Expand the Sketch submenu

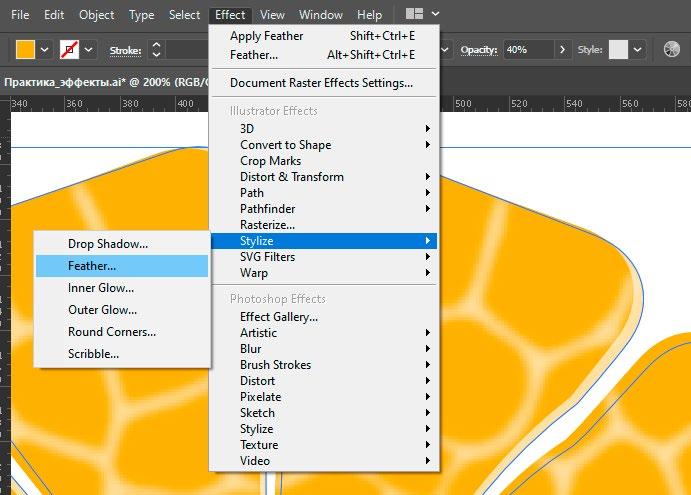click(323, 413)
